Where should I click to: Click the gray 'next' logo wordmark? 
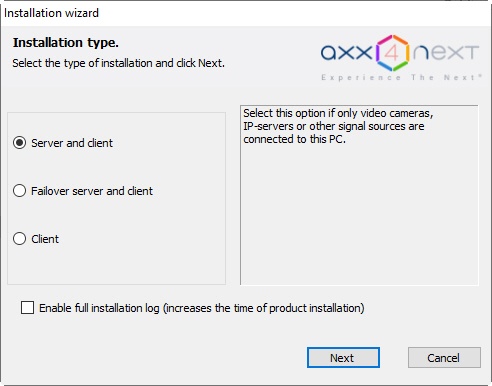click(x=446, y=53)
